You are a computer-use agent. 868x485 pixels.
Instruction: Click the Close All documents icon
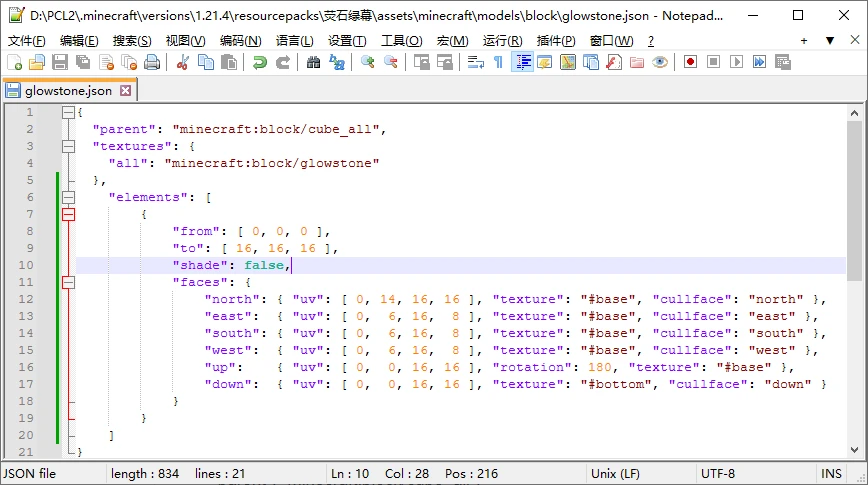[129, 62]
